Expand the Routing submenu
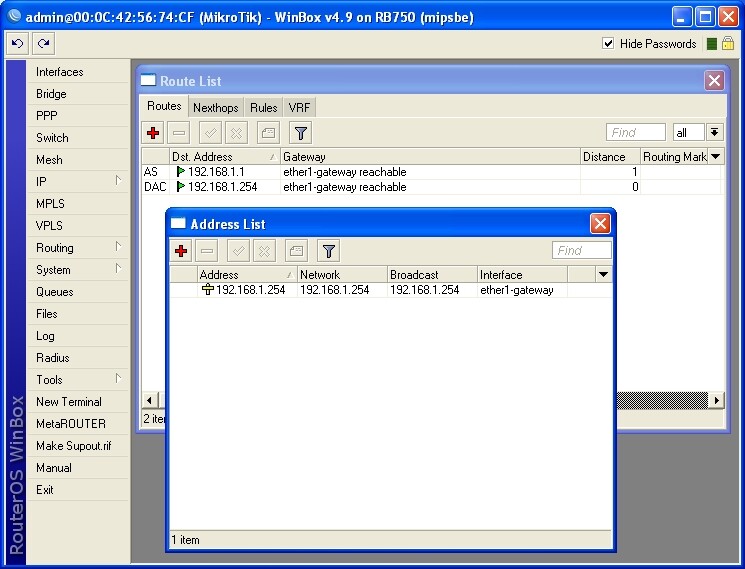 click(x=77, y=247)
